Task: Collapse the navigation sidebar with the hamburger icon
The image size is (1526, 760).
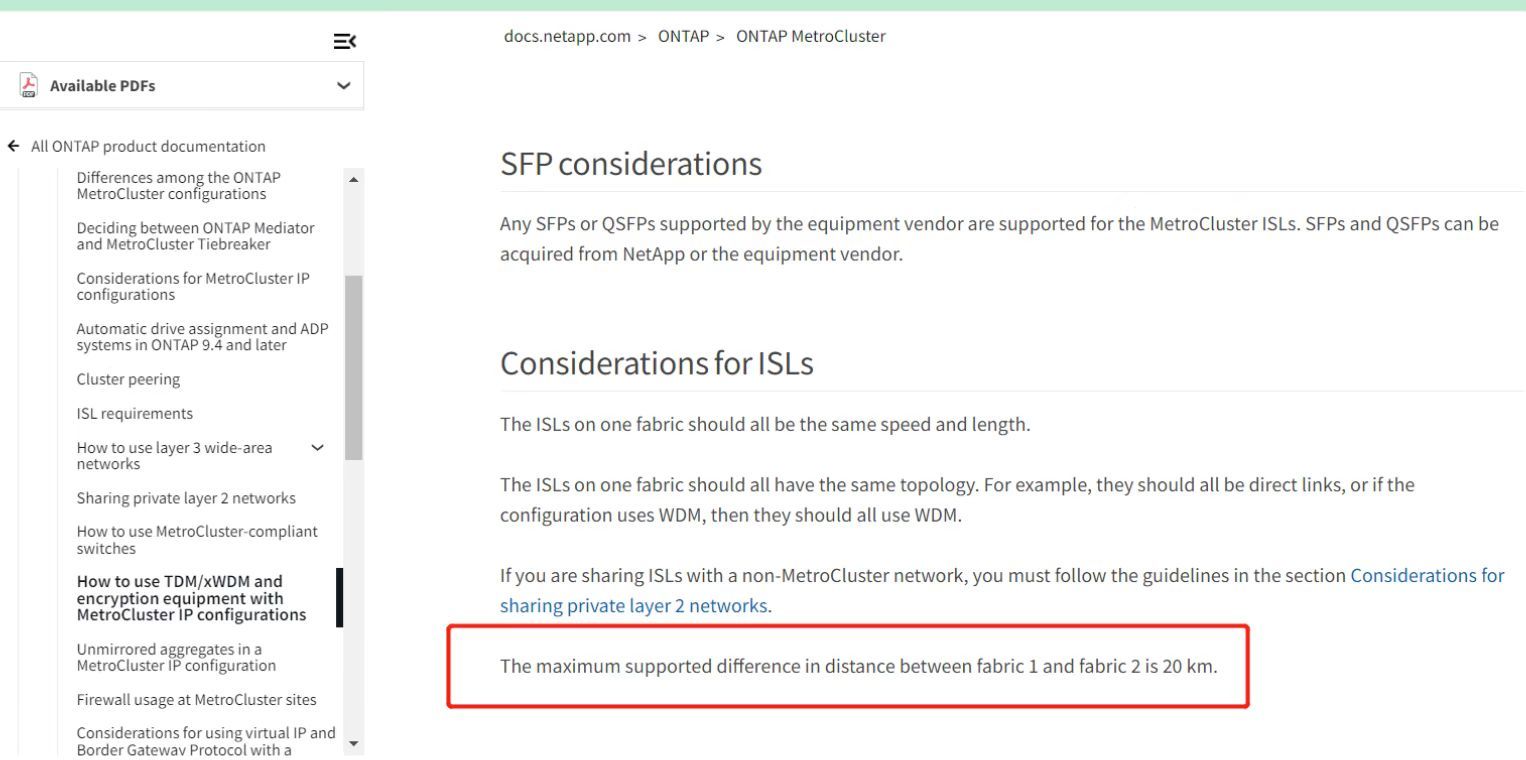Action: point(345,41)
